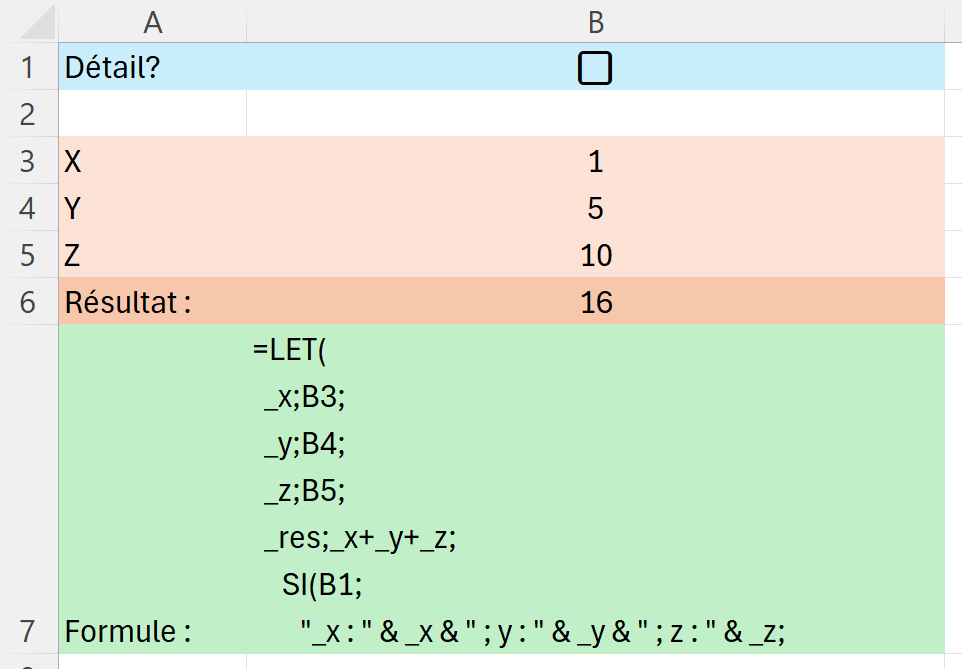Select the cell labeled X
Screen dimensions: 962x669
pyautogui.click(x=153, y=161)
